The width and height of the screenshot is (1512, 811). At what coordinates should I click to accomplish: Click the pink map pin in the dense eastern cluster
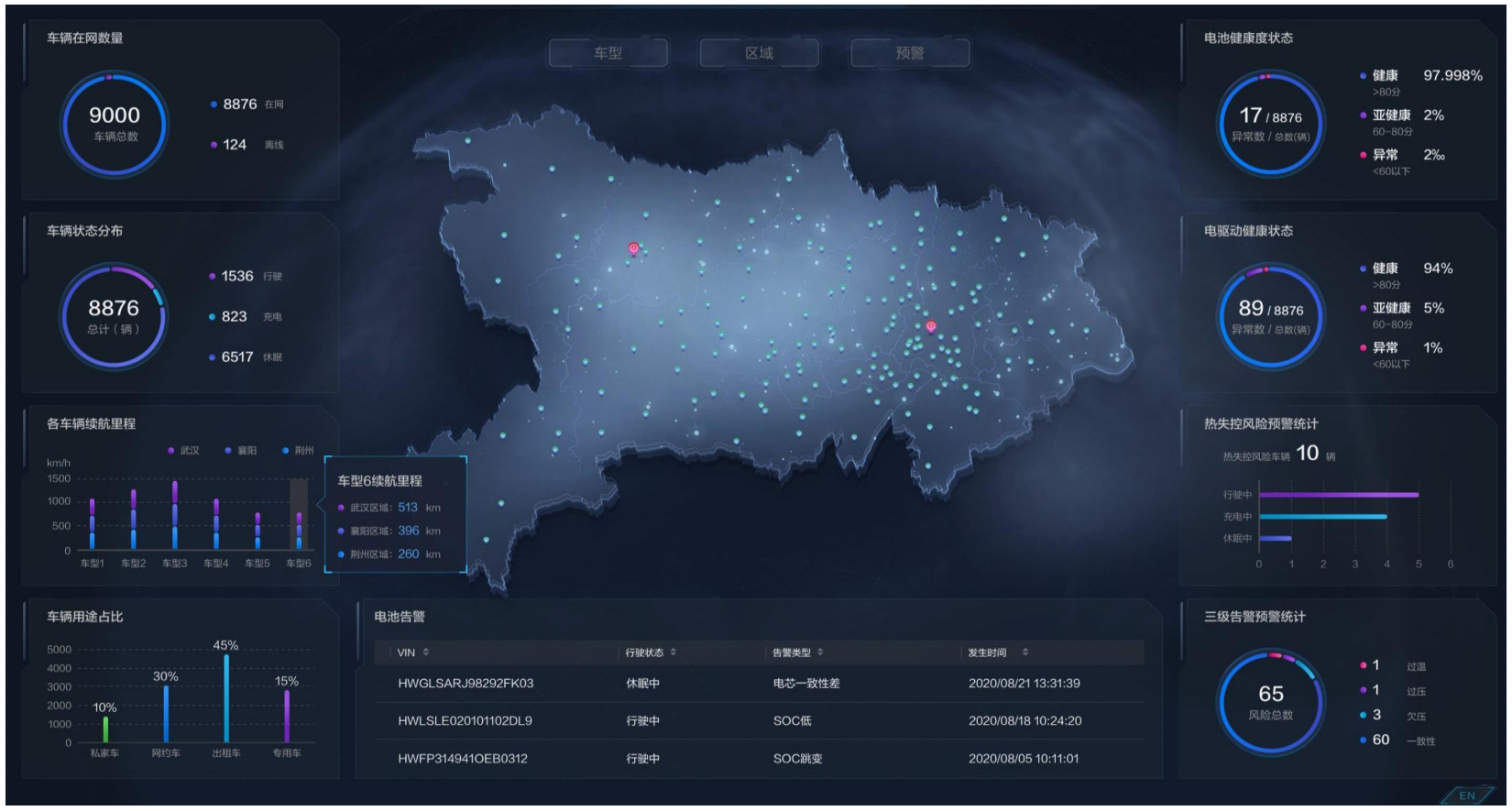[x=931, y=326]
